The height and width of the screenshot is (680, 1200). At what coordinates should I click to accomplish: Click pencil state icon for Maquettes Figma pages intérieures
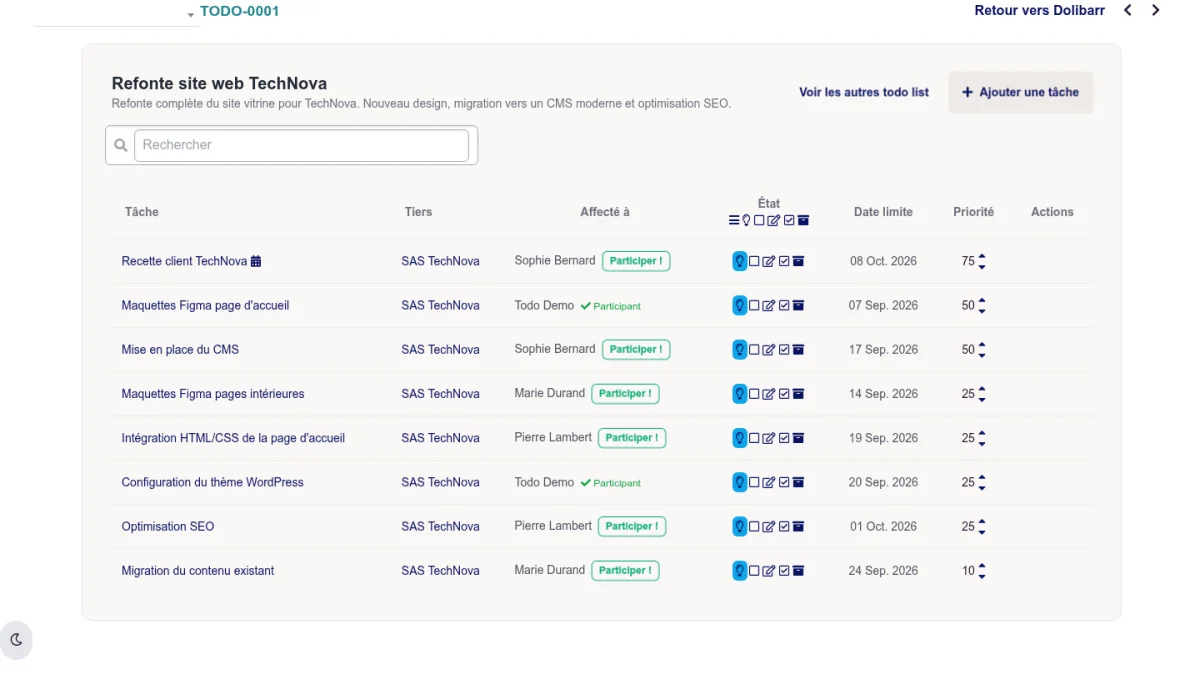[769, 394]
